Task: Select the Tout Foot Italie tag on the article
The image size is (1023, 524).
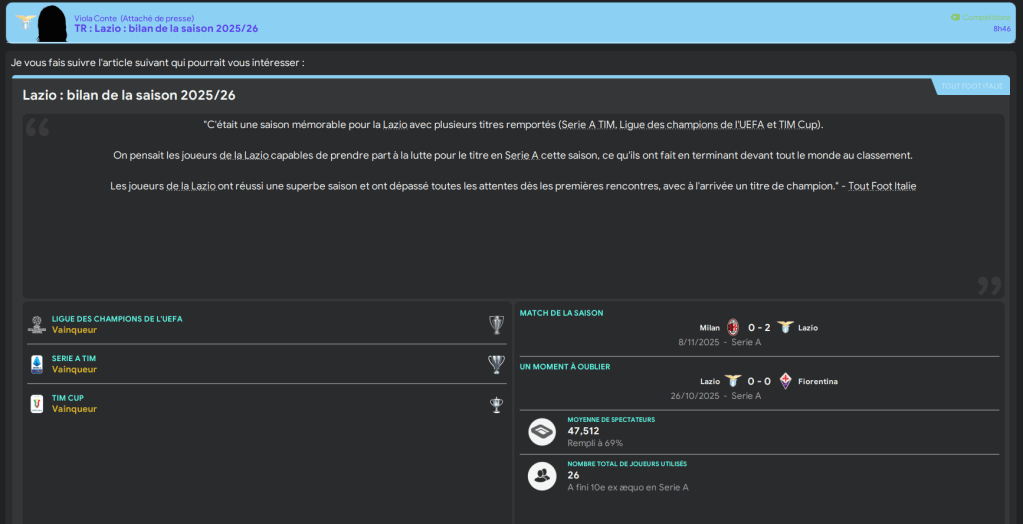Action: pyautogui.click(x=972, y=86)
